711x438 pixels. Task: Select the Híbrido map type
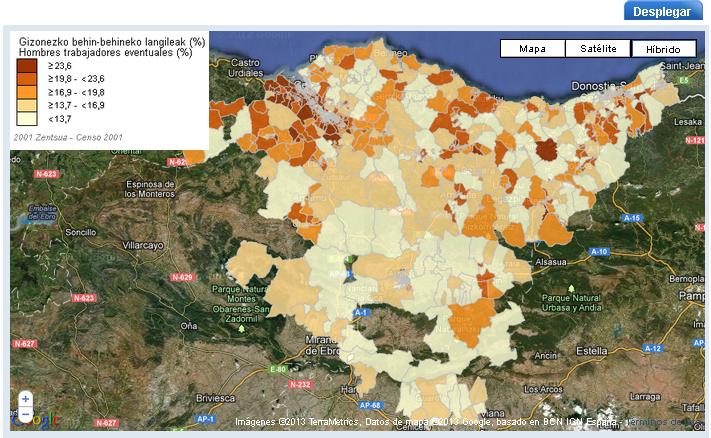pyautogui.click(x=663, y=49)
